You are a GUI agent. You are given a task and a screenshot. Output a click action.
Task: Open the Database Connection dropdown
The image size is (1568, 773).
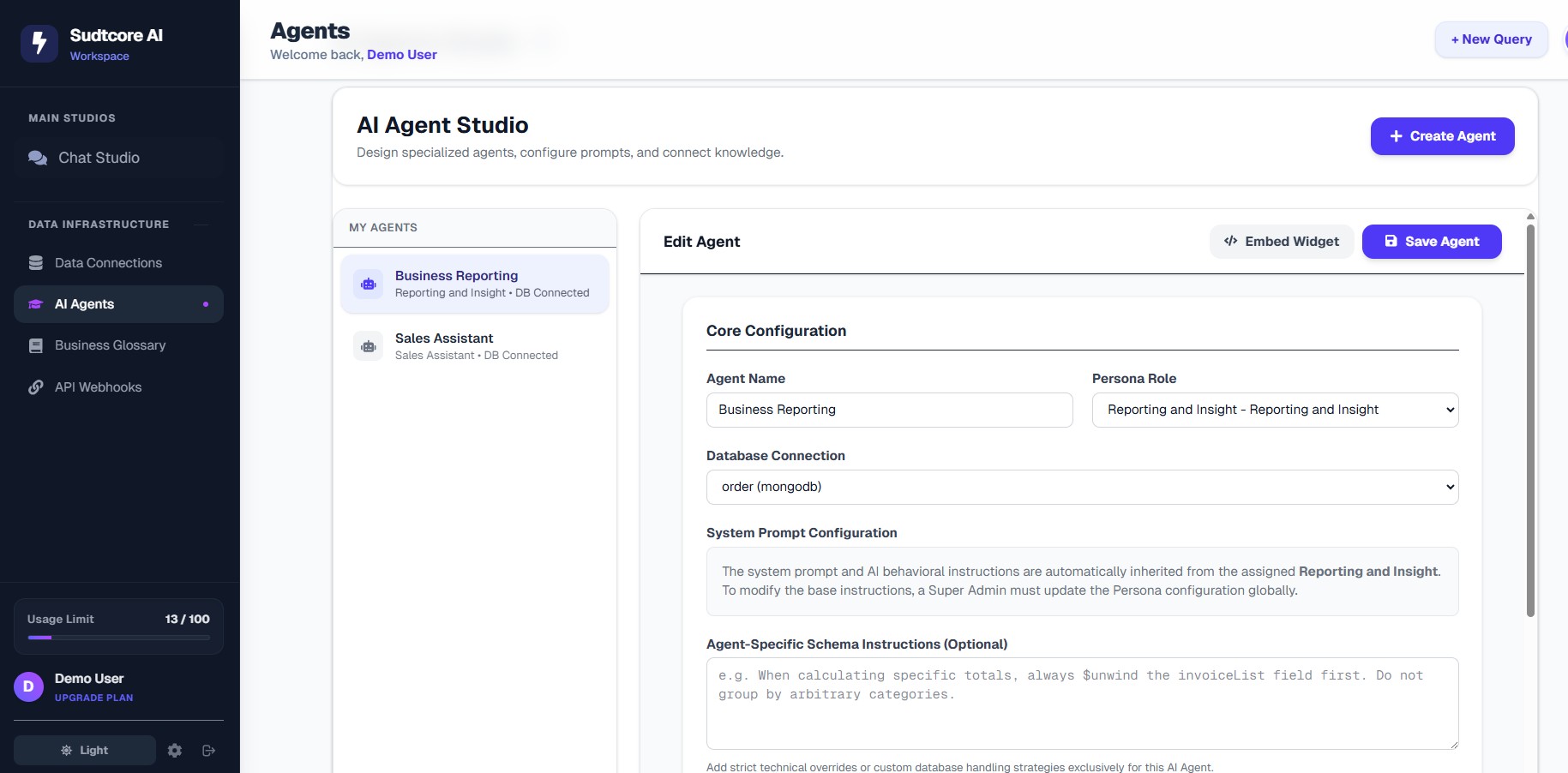pos(1082,487)
